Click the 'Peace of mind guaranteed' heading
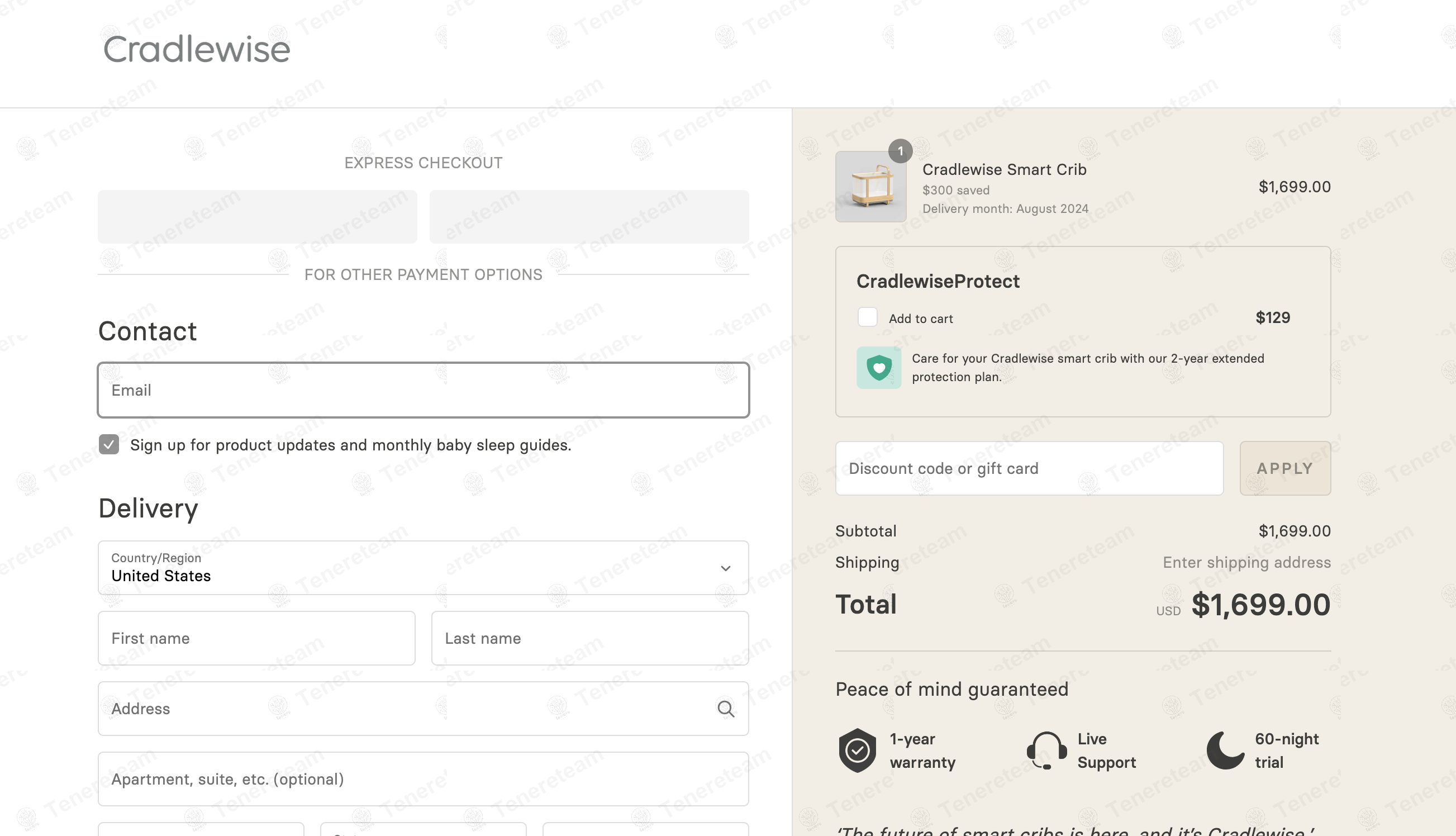Screen dimensions: 1456x836 pyautogui.click(x=951, y=689)
